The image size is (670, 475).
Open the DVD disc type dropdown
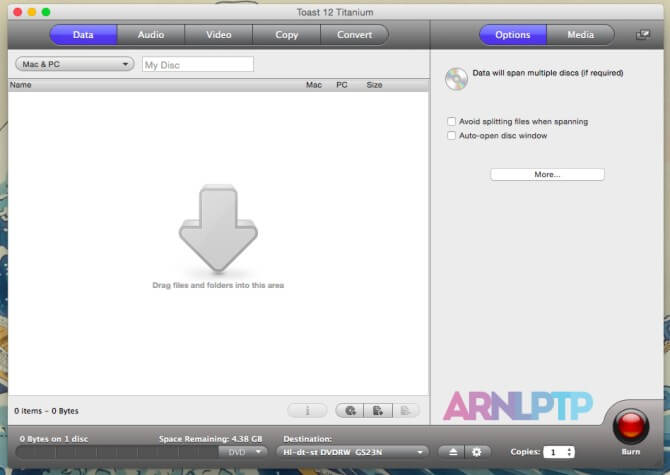point(243,452)
